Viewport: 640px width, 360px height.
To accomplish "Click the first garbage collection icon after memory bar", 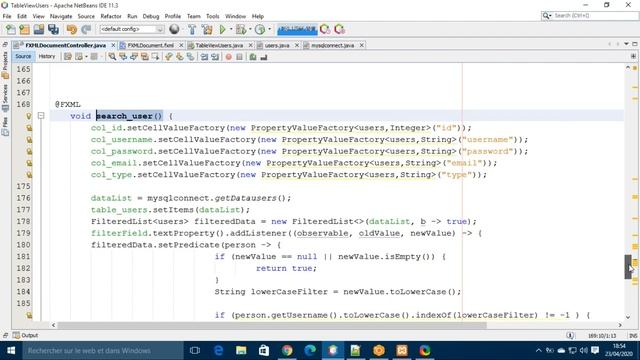I will point(325,29).
